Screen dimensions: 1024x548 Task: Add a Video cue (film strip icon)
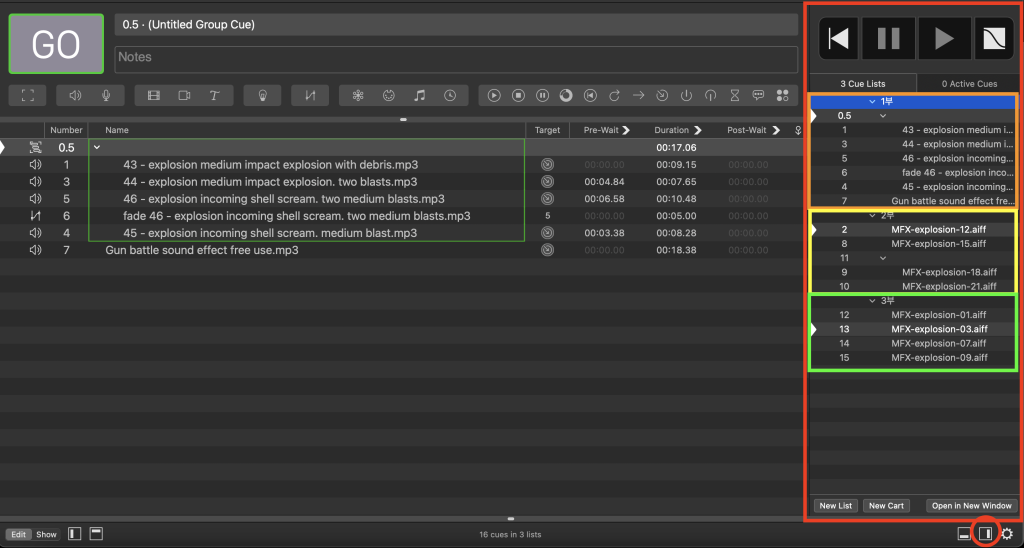153,95
